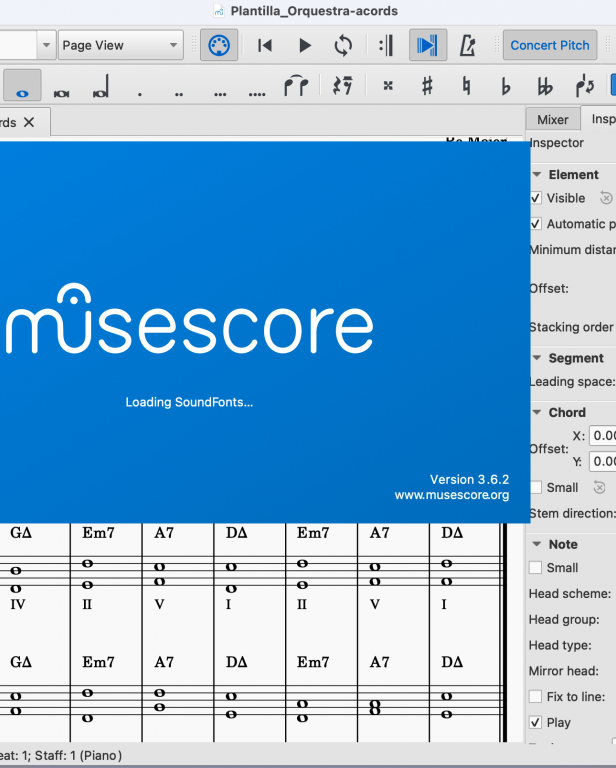This screenshot has height=768, width=616.
Task: Collapse the Segment section
Action: point(537,358)
